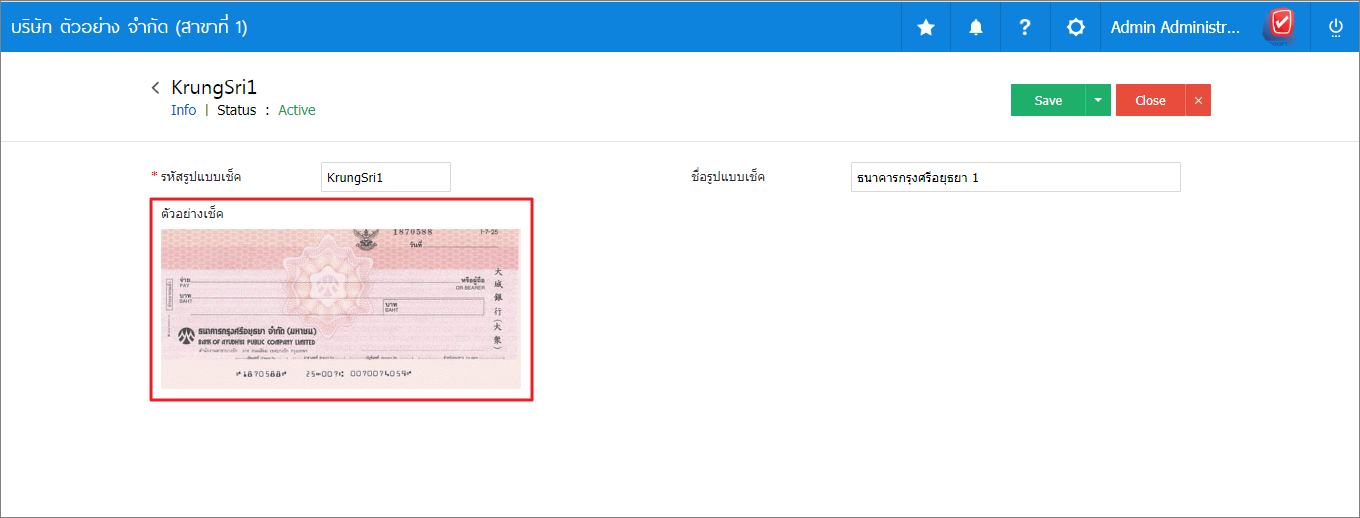
Task: Click the Active status text
Action: point(297,110)
